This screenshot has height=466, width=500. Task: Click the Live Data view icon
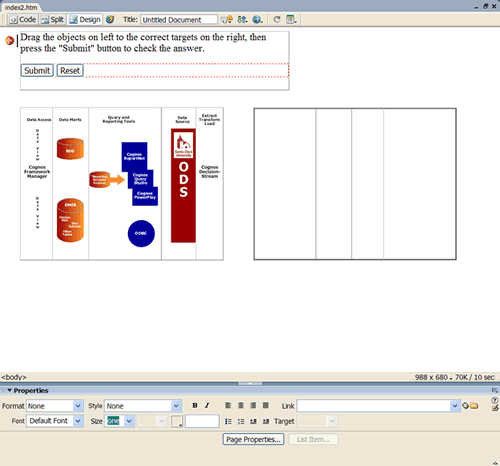coord(110,20)
